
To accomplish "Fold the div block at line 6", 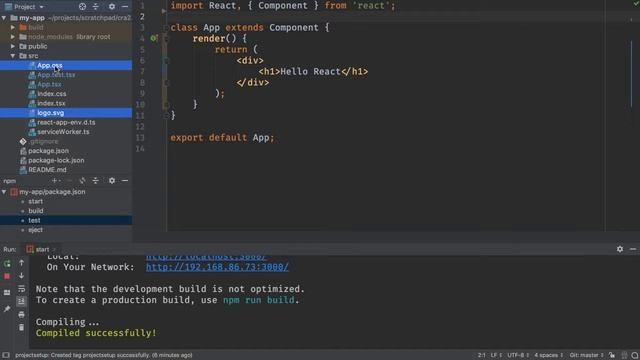I will click(166, 61).
